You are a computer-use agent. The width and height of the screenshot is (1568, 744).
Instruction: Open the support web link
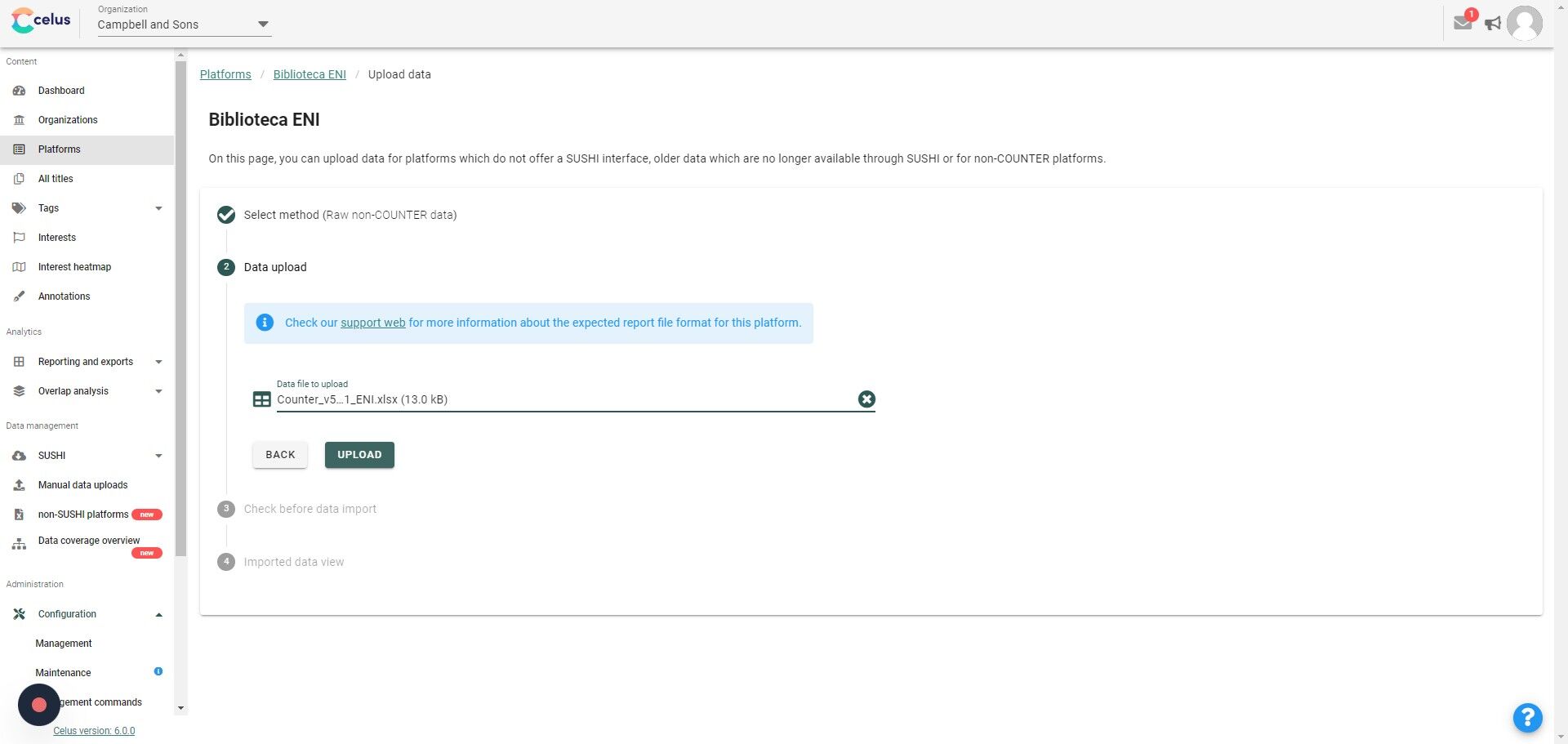(372, 323)
